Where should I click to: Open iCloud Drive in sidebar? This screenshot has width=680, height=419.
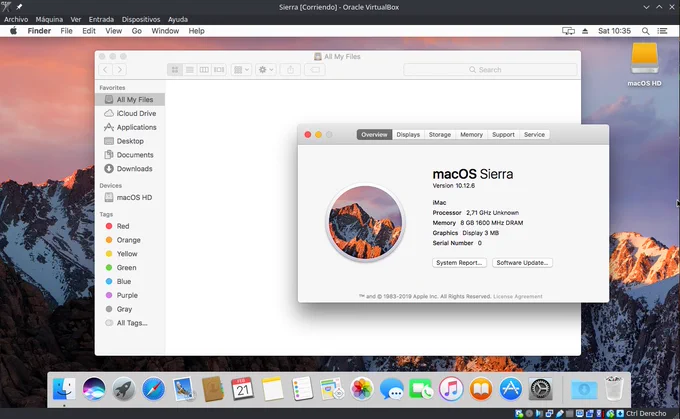130,113
